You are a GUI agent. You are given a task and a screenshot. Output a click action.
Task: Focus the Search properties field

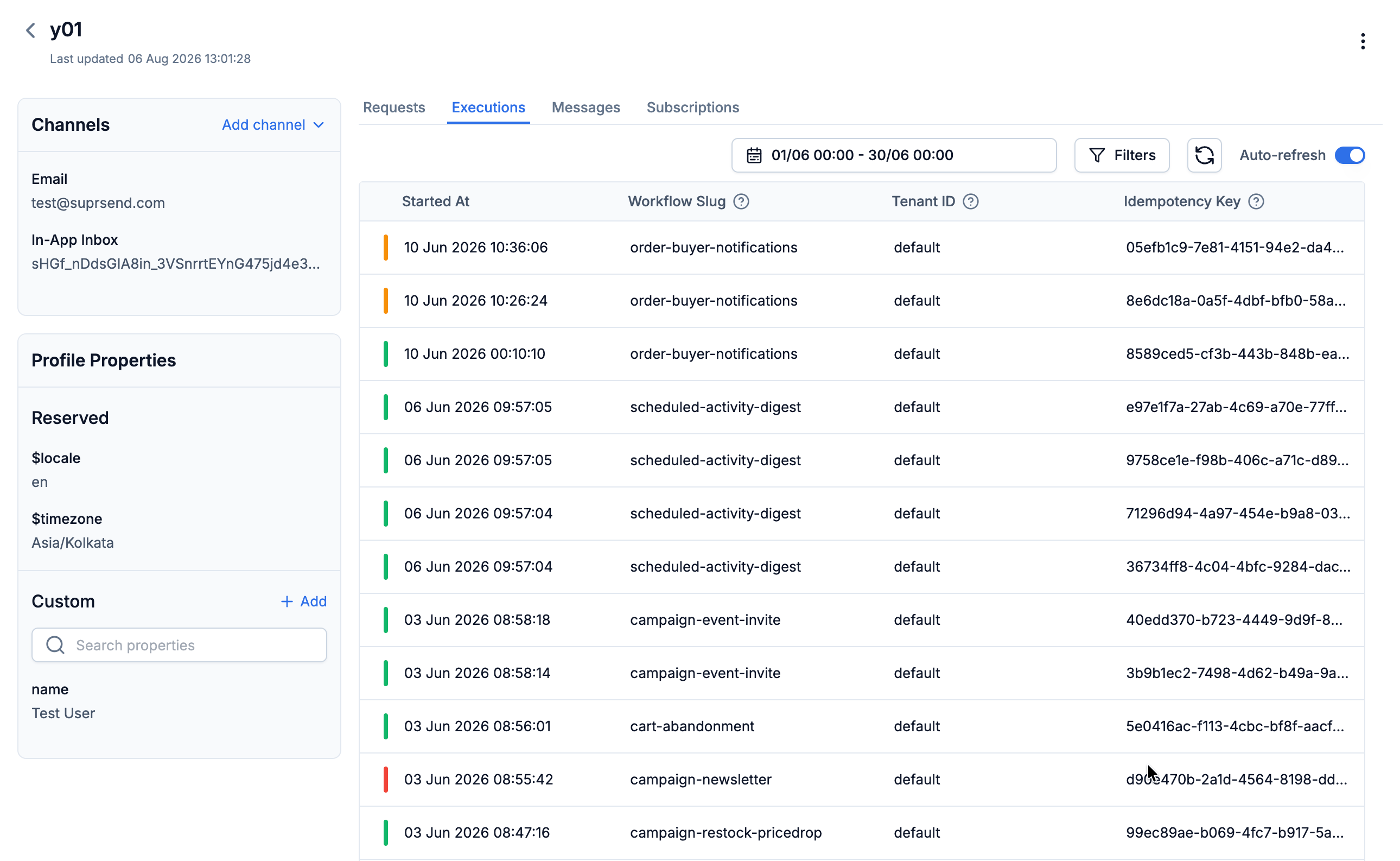179,644
